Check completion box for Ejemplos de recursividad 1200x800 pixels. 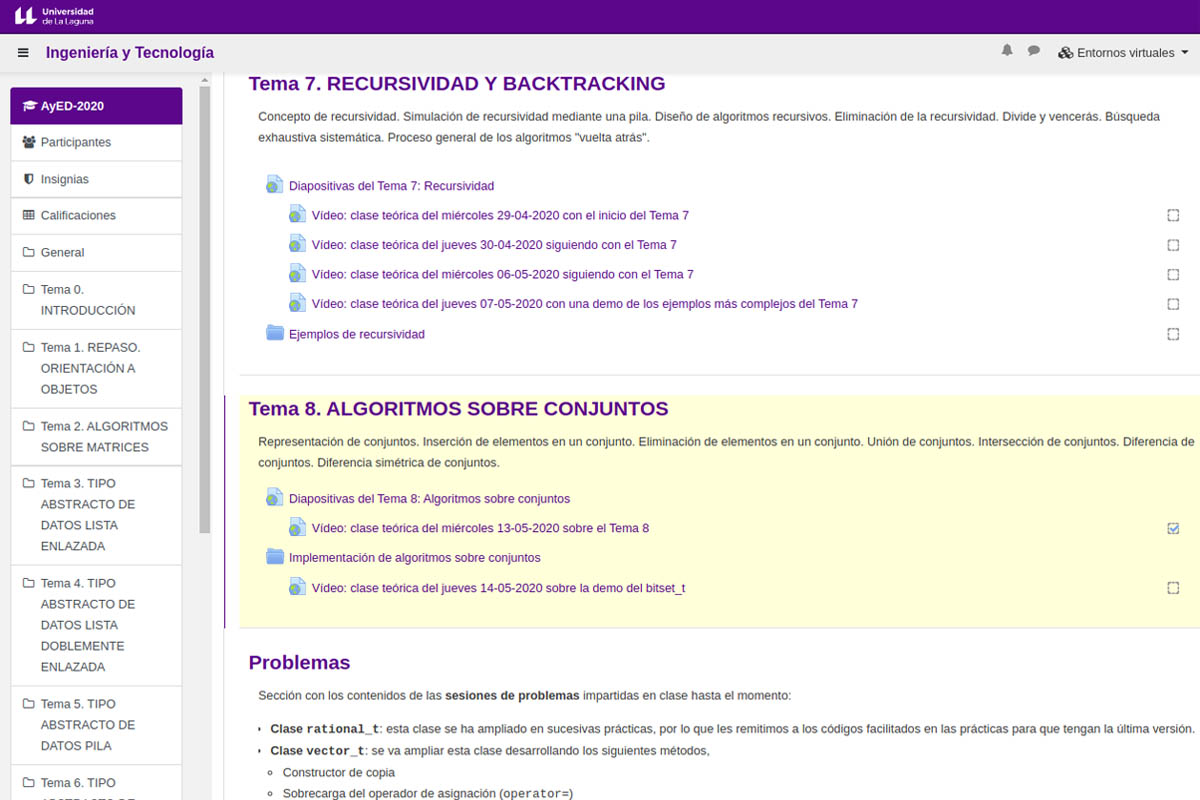pos(1173,334)
